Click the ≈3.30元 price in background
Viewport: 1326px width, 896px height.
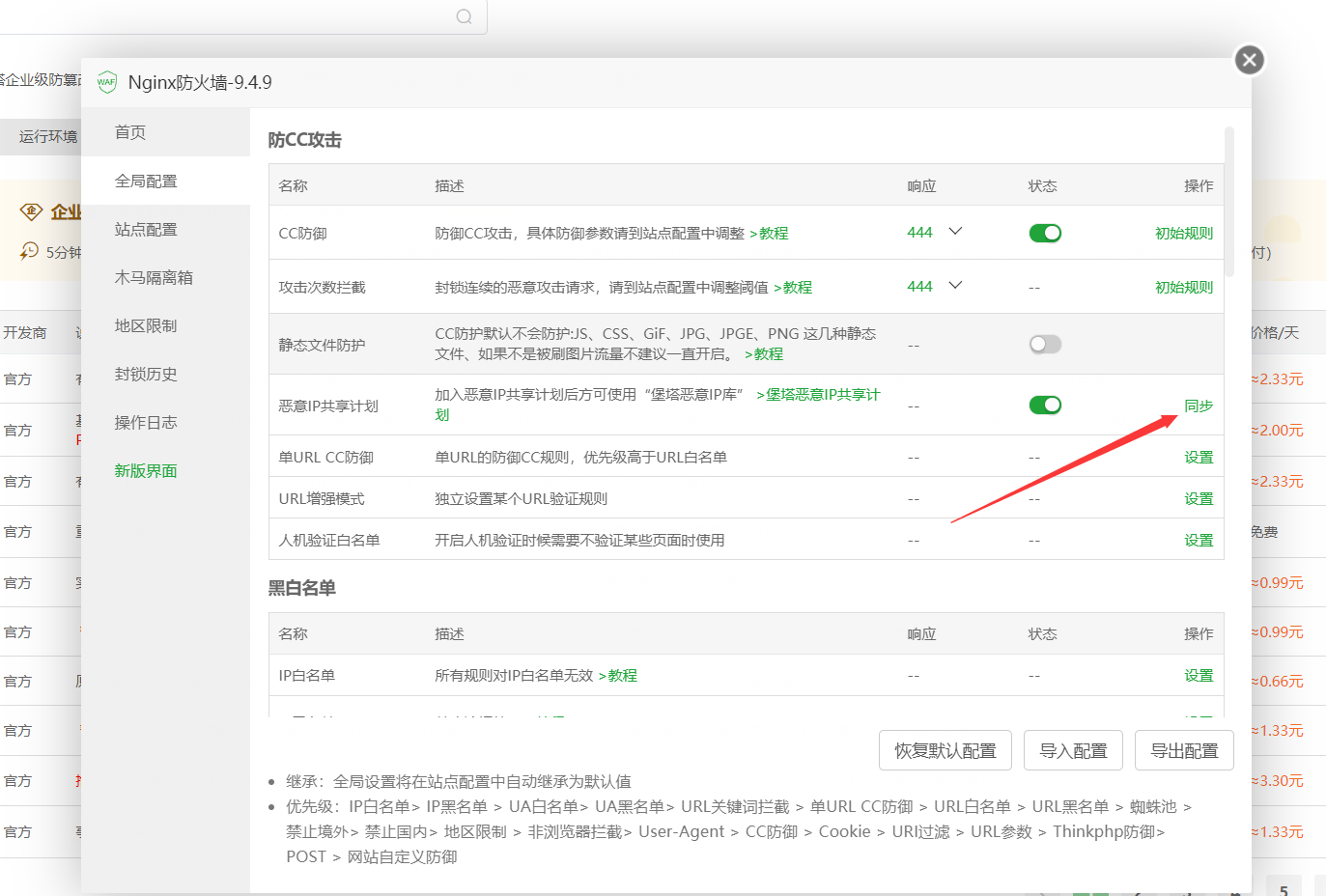click(x=1278, y=780)
